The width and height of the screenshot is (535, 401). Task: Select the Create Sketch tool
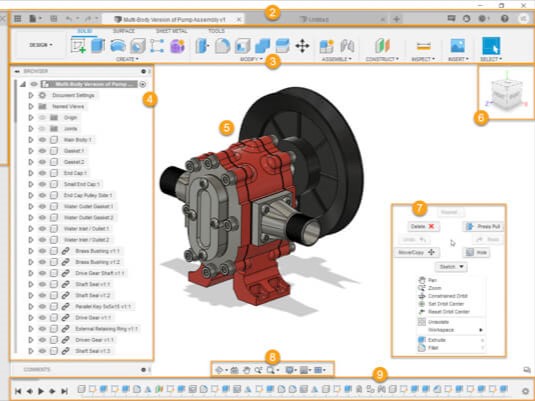coord(78,45)
